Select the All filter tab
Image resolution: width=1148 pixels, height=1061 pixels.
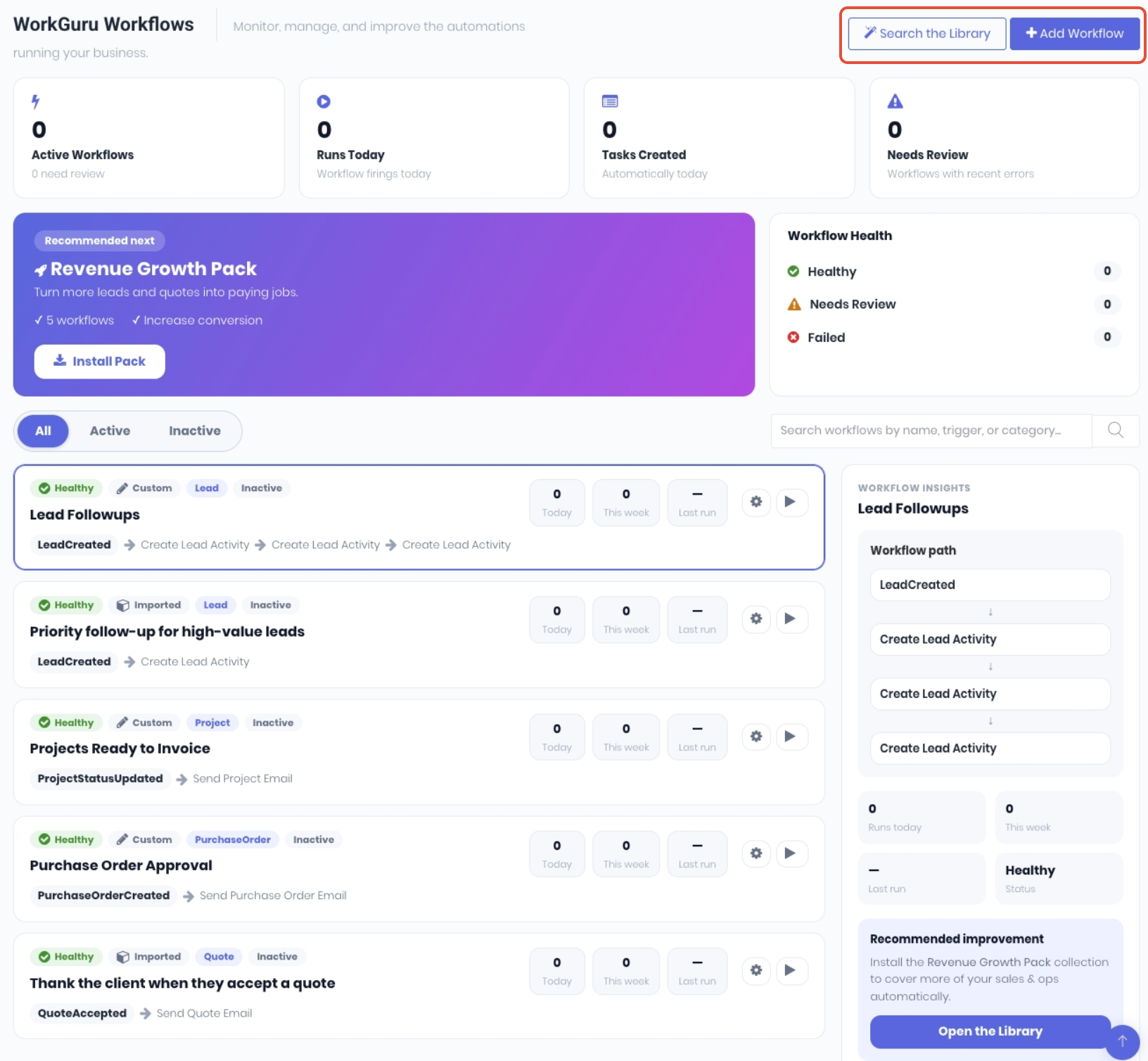click(x=43, y=431)
